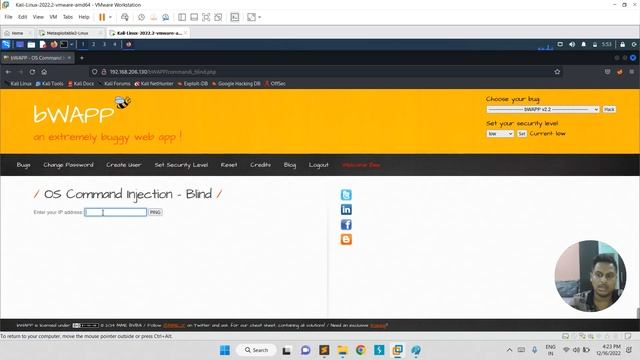Open the Exploit-DB bookmark
The width and height of the screenshot is (640, 360).
coord(192,84)
